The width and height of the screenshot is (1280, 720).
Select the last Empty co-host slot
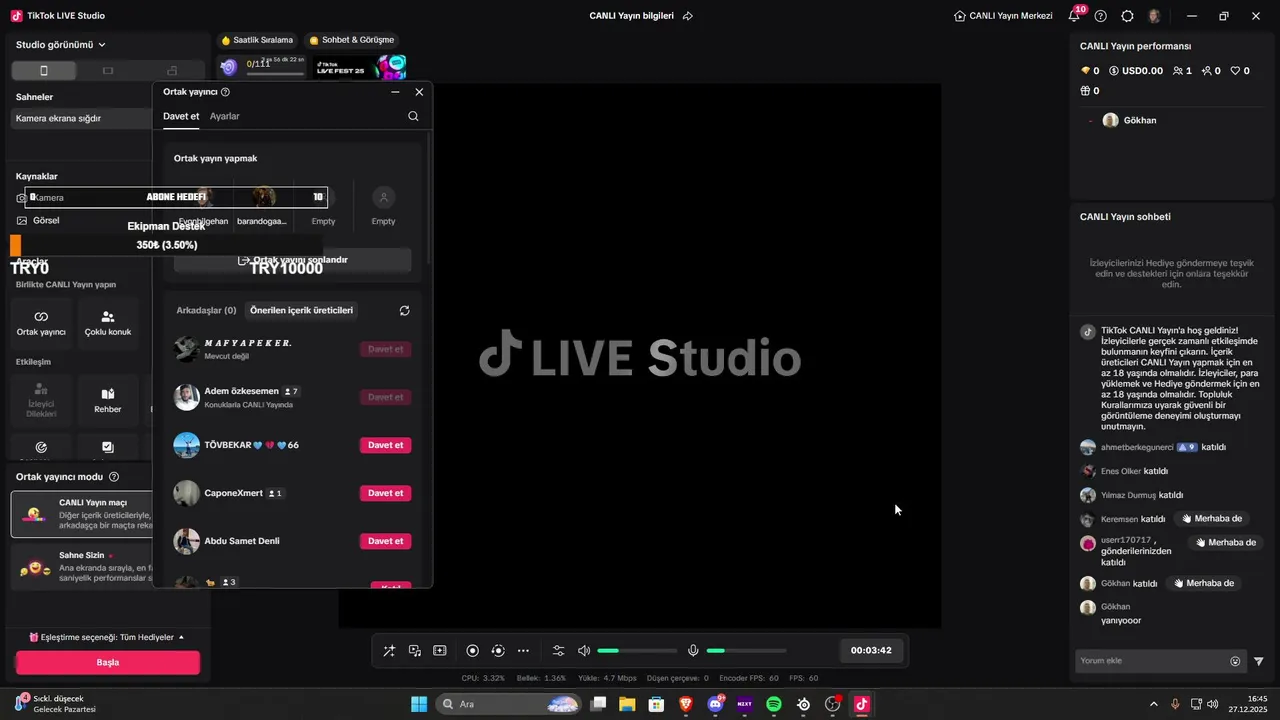click(x=383, y=206)
